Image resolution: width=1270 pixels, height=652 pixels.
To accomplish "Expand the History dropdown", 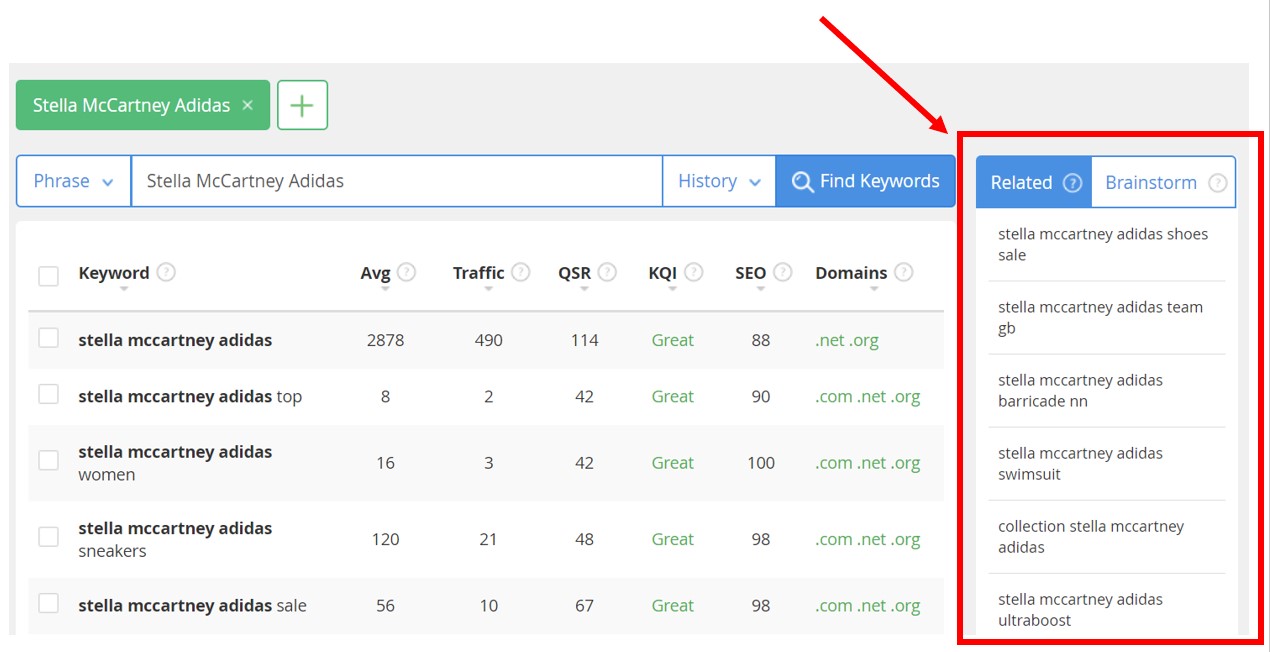I will pos(719,181).
